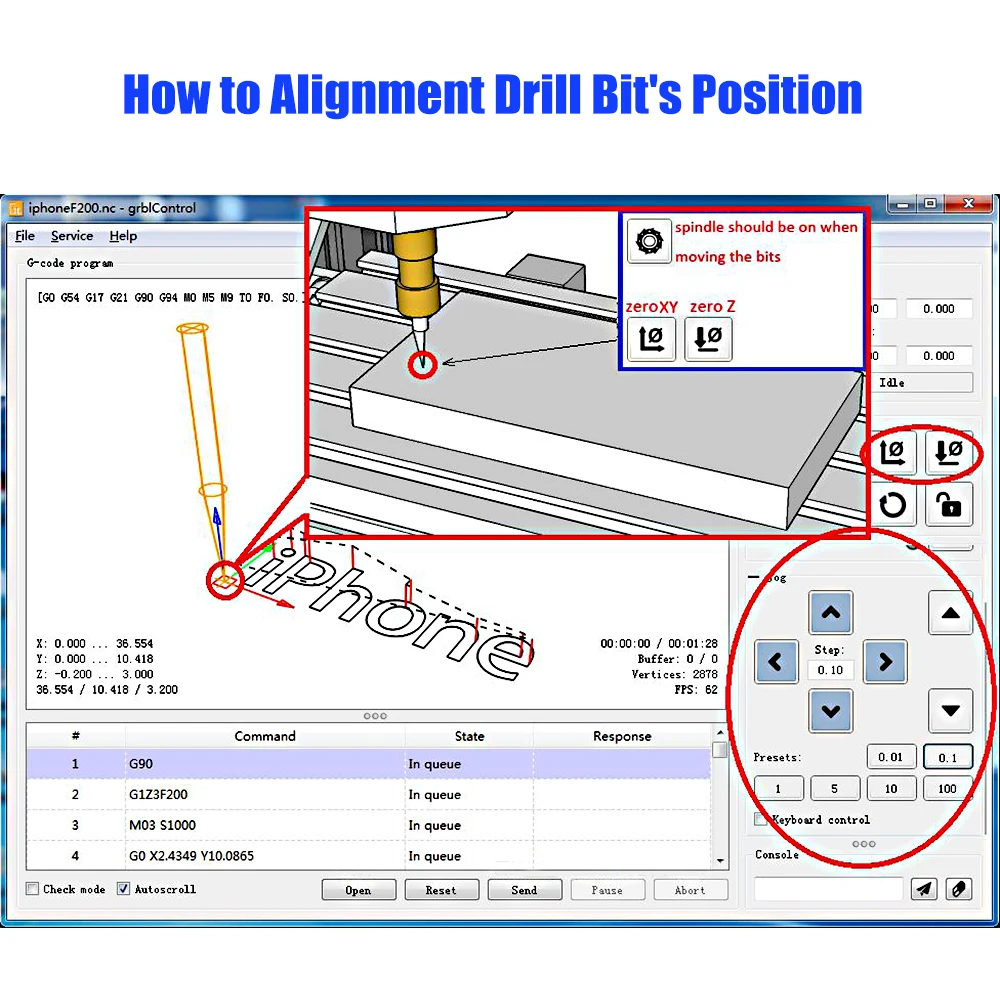Jog Y forward with the blue up arrow
This screenshot has width=1000, height=1000.
click(x=830, y=612)
